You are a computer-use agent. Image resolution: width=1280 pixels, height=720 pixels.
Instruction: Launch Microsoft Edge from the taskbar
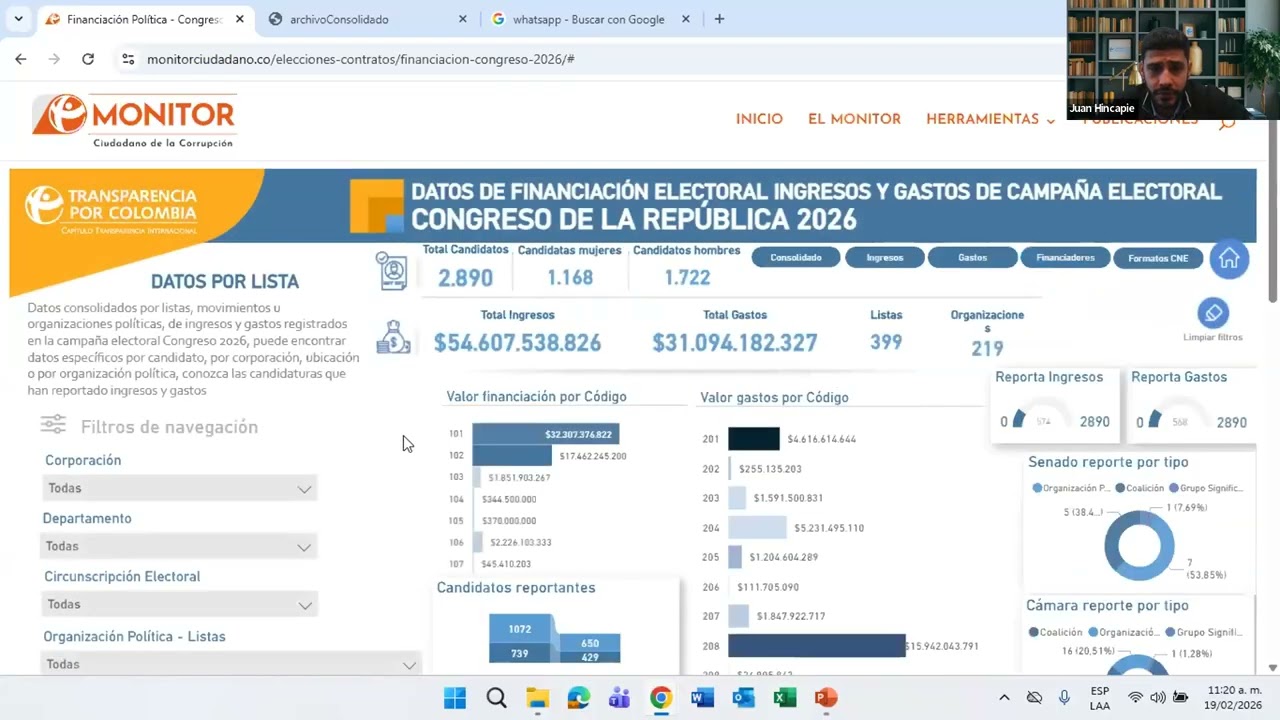pos(579,697)
